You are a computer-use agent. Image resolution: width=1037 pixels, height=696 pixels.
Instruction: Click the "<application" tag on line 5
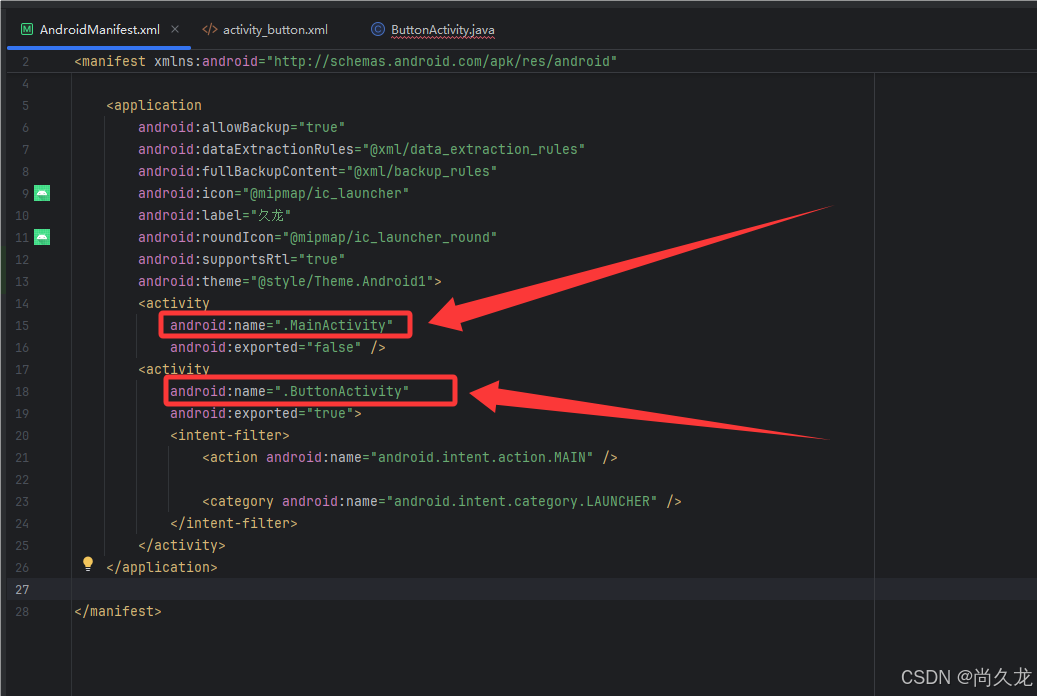[154, 105]
